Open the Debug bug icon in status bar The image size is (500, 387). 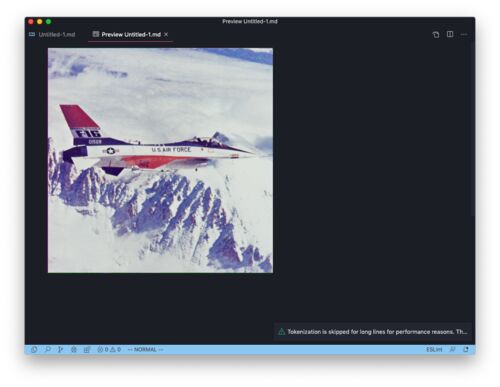pyautogui.click(x=74, y=350)
